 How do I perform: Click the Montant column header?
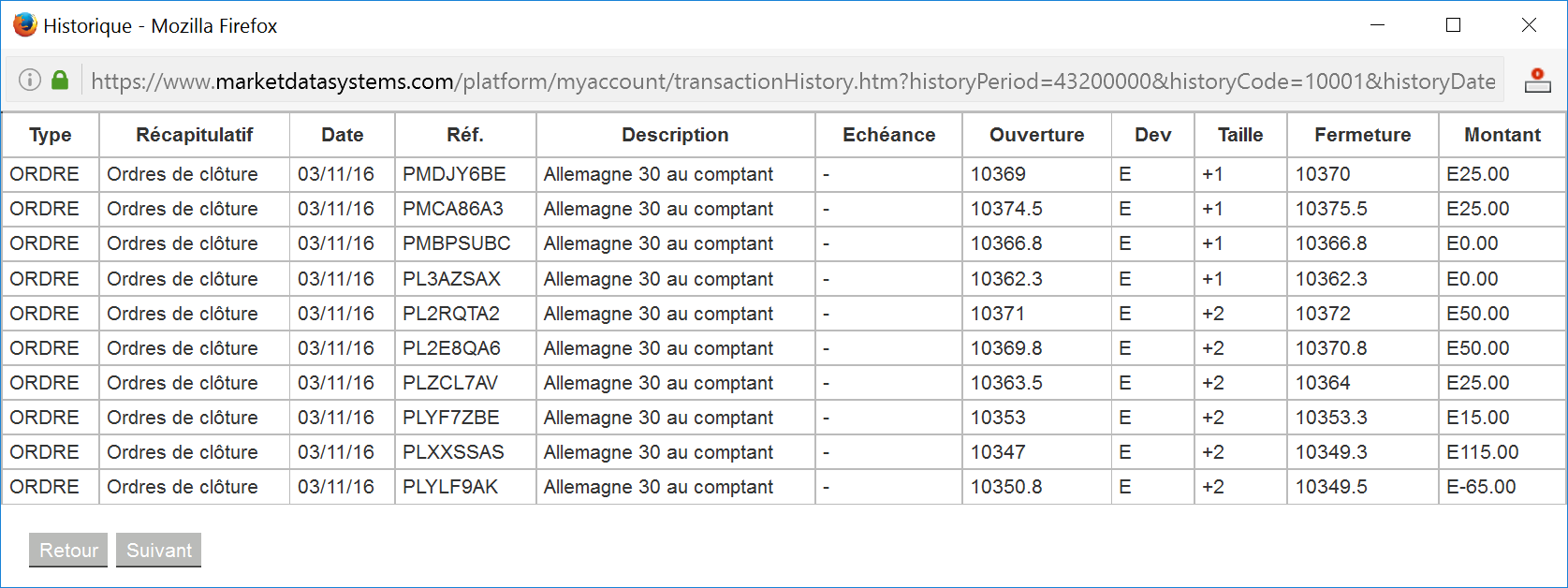pos(1502,135)
